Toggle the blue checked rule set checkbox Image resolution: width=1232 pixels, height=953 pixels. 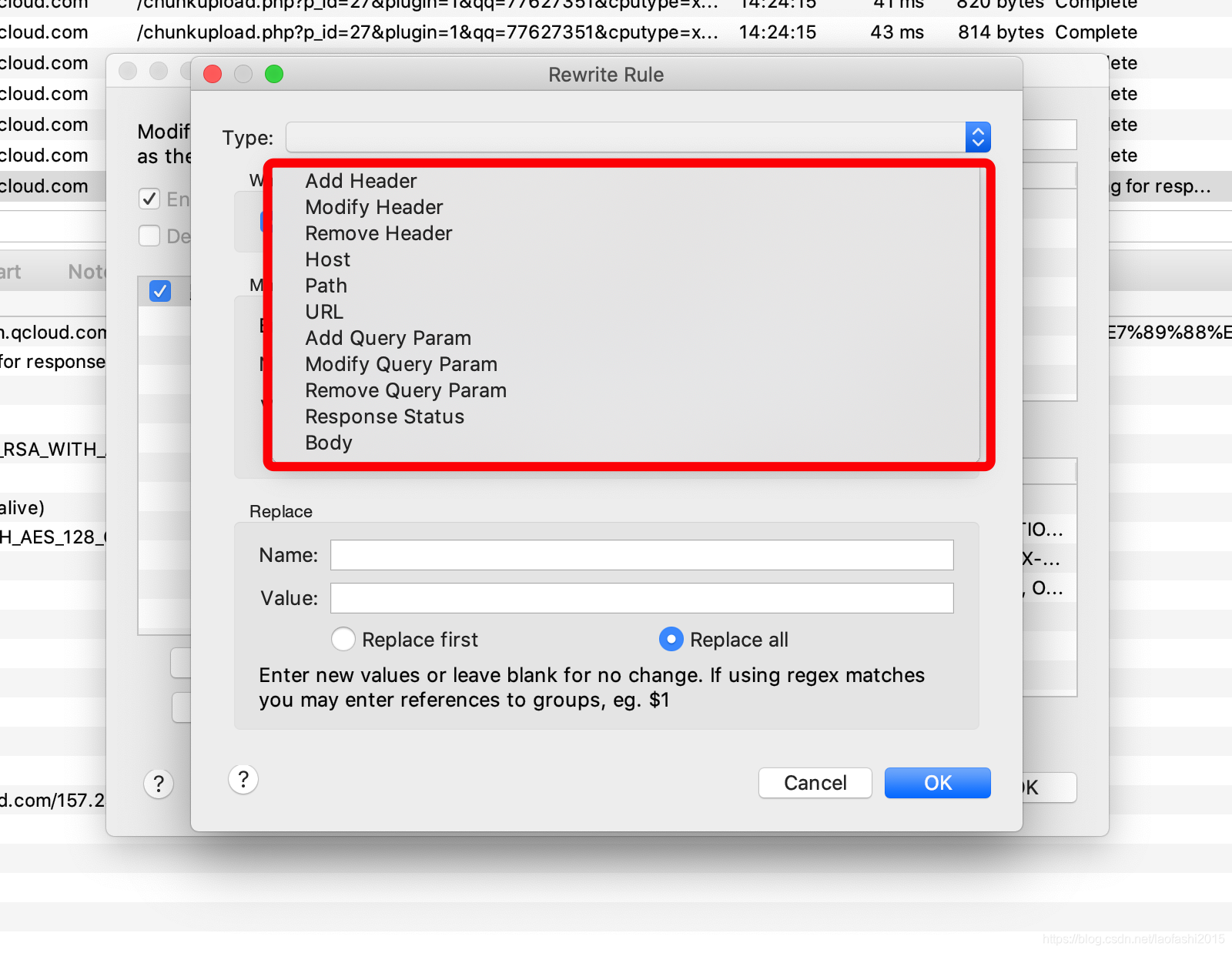[160, 291]
